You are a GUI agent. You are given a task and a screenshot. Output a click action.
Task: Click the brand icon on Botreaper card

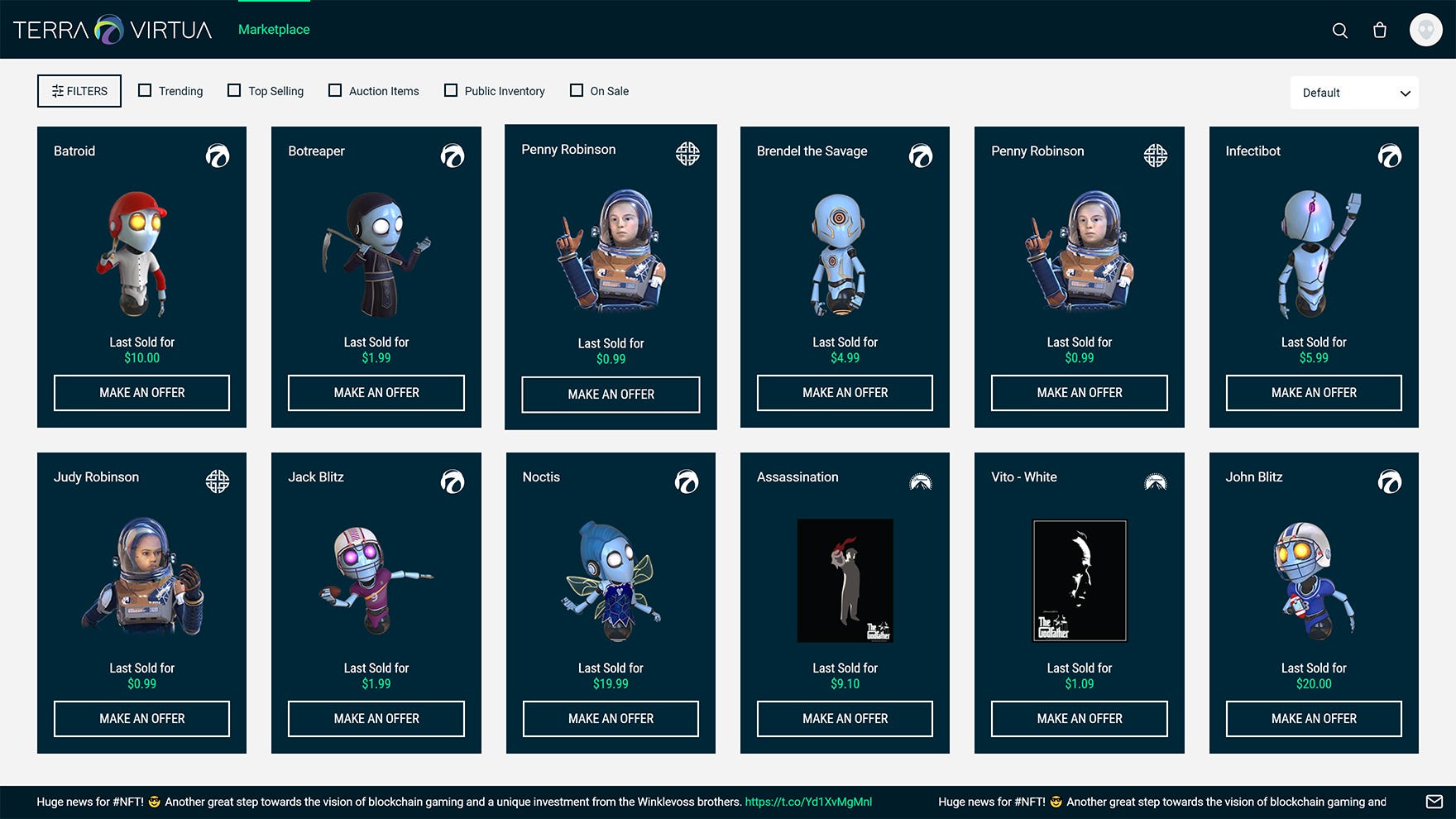pyautogui.click(x=453, y=156)
